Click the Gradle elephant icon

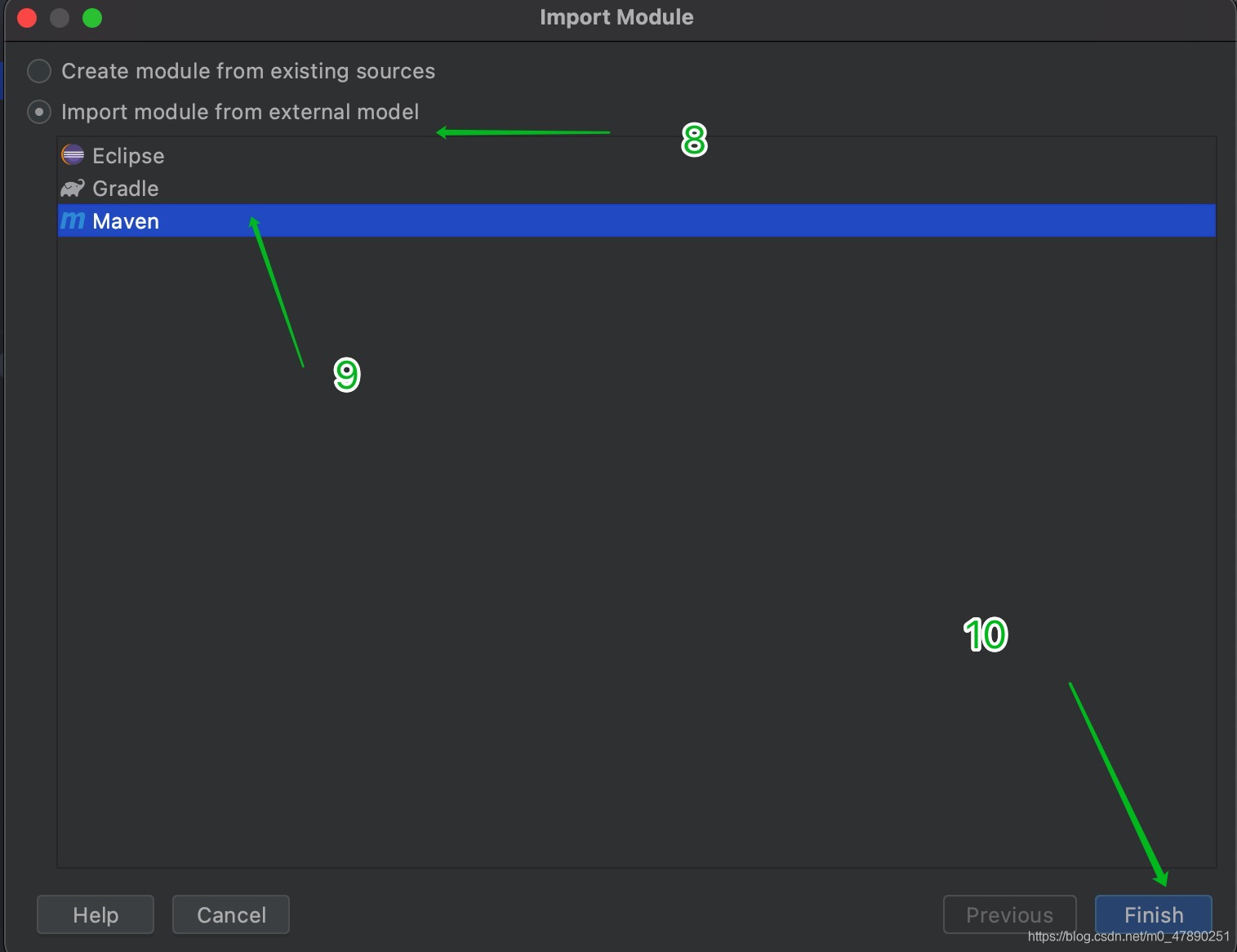click(x=73, y=189)
